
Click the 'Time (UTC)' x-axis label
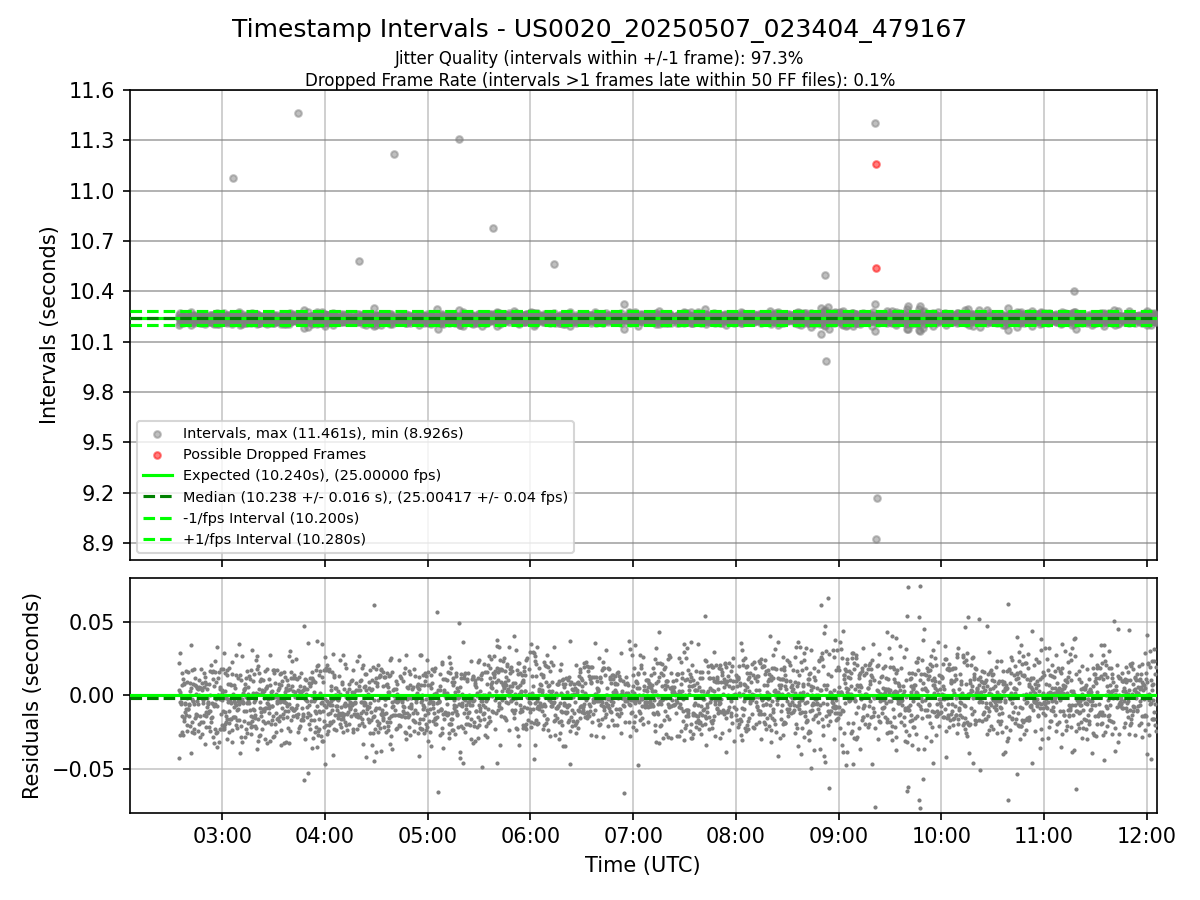(x=642, y=865)
